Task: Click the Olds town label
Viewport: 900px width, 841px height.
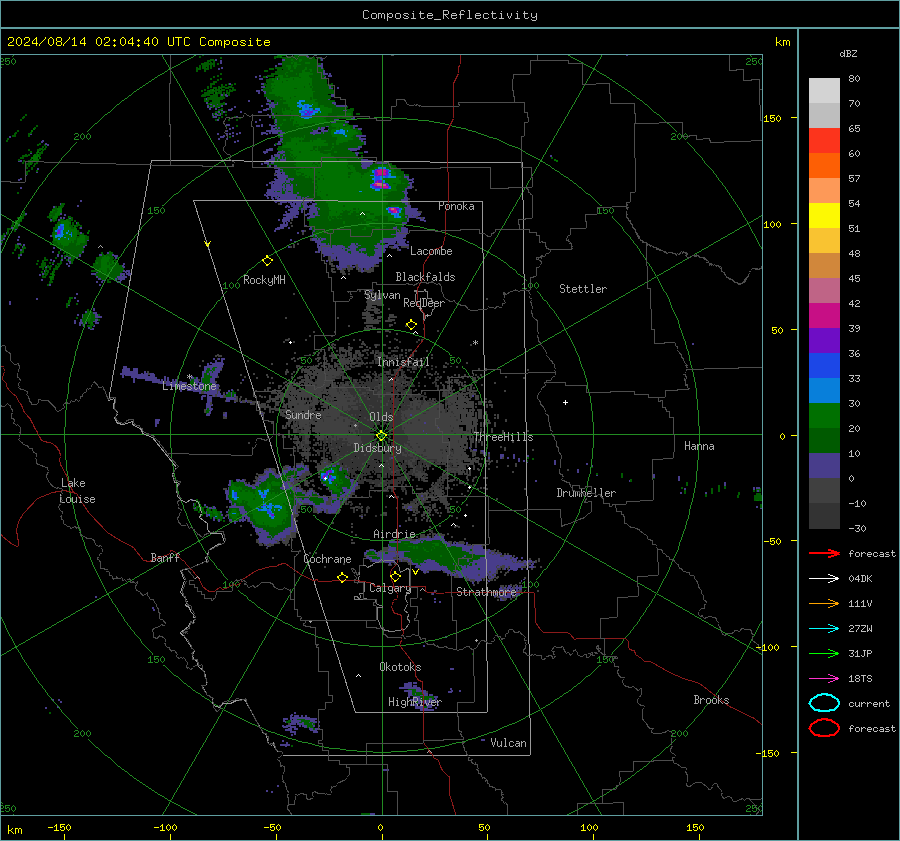Action: coord(381,417)
